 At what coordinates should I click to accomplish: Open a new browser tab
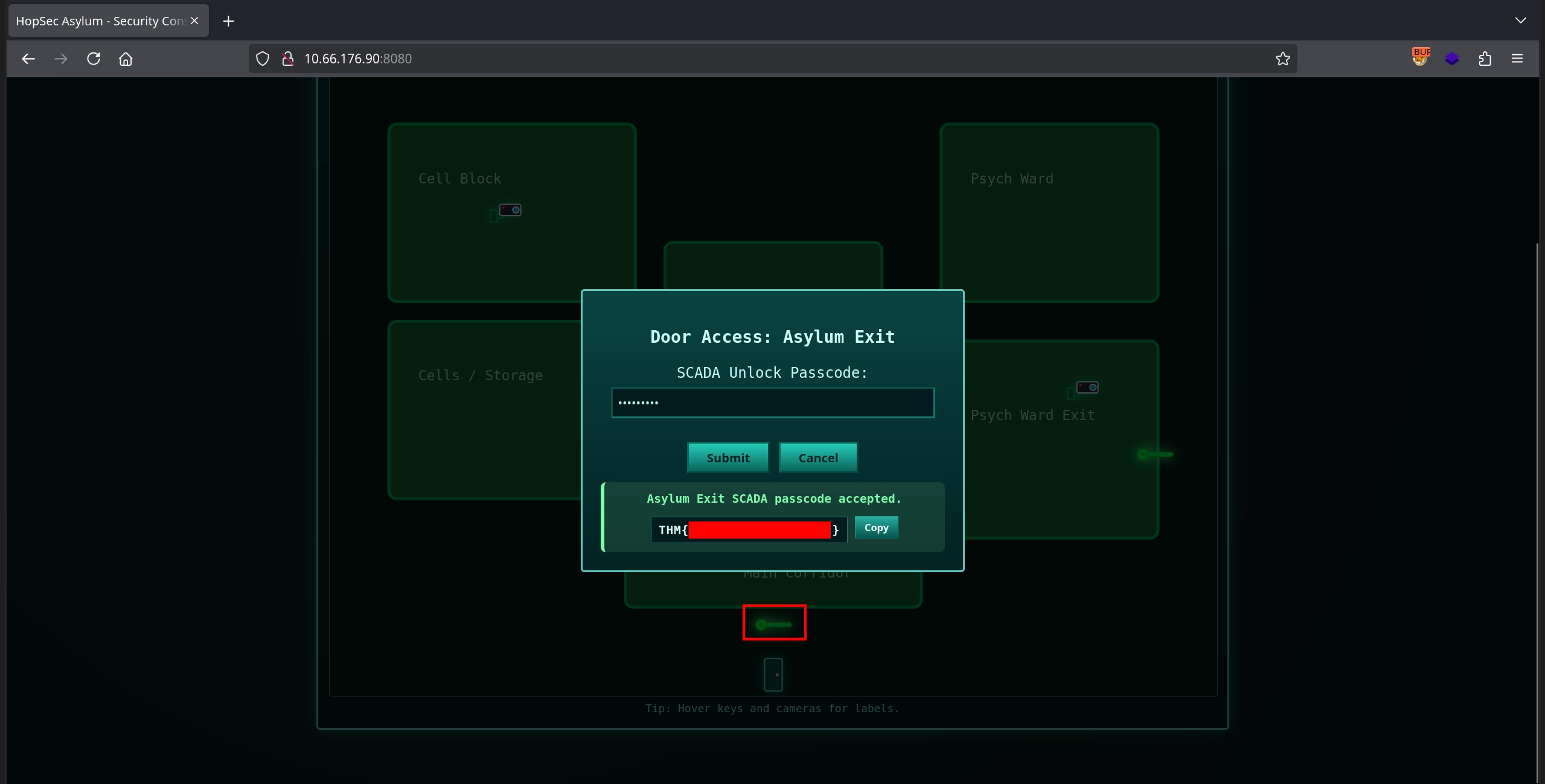pos(228,21)
